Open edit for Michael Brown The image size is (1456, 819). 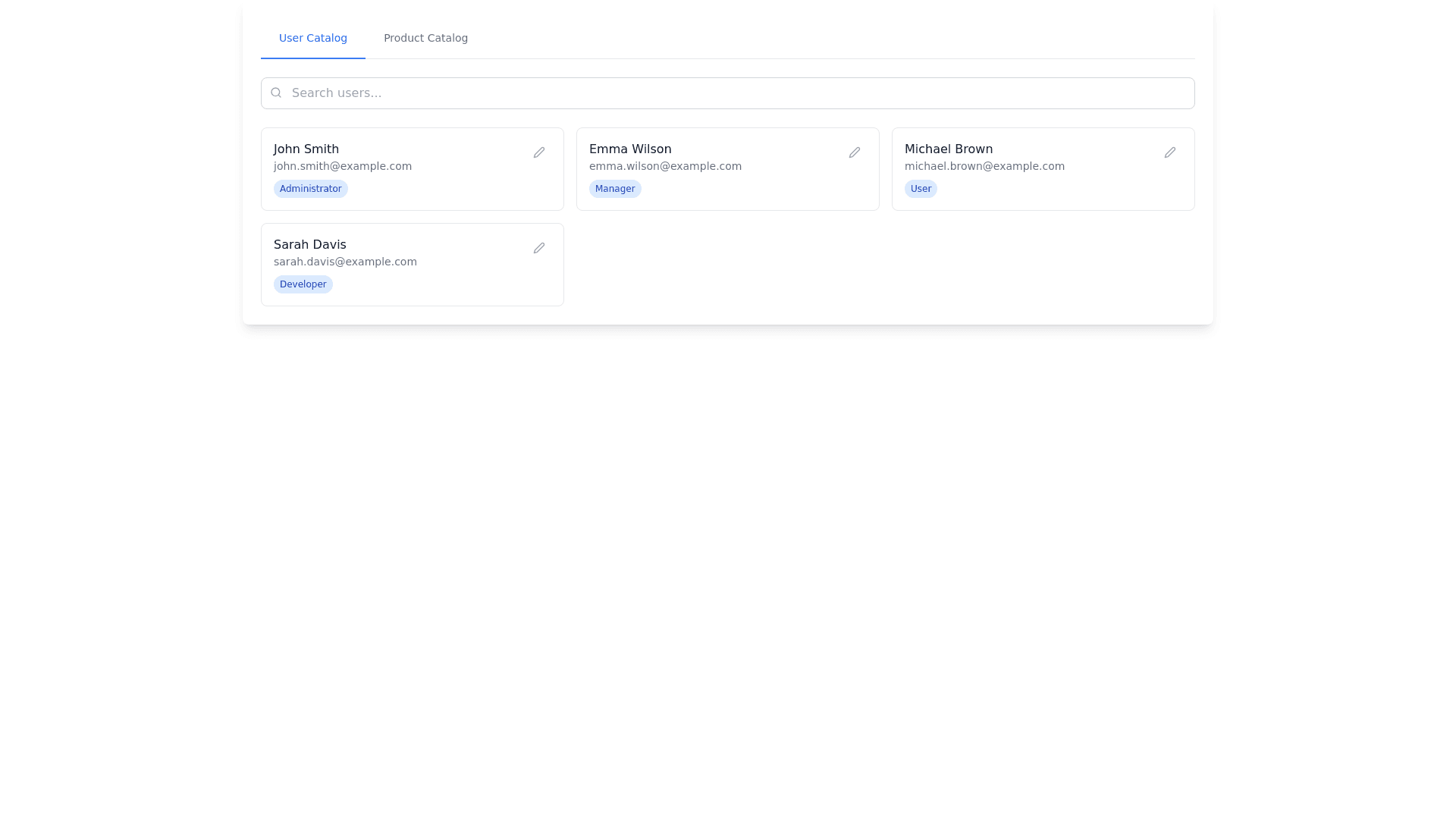pos(1170,152)
